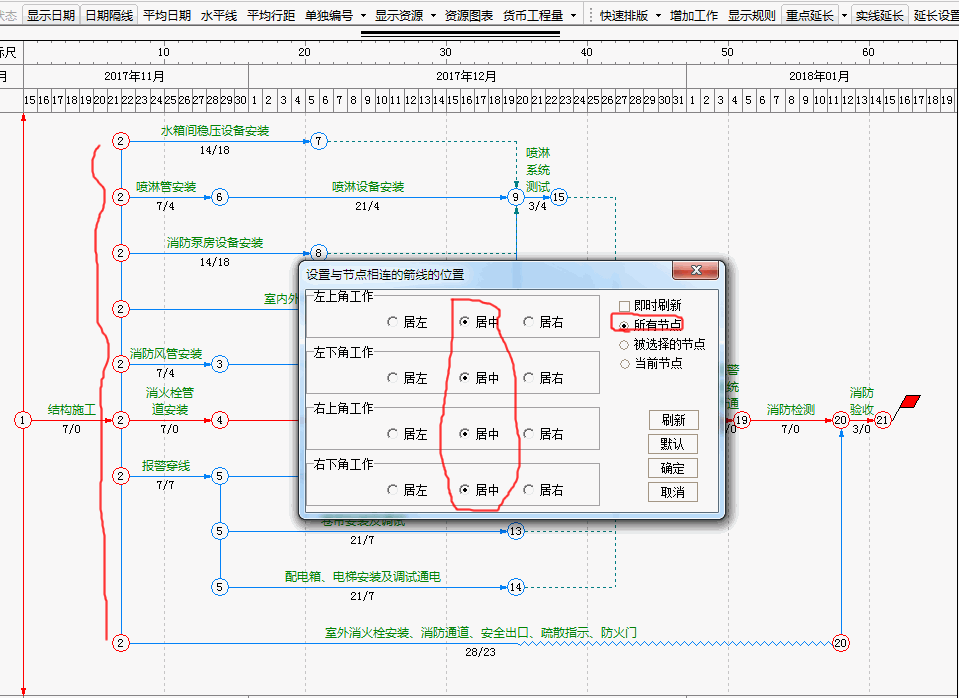Expand 快速排版 dropdown arrow
The image size is (959, 698).
coord(658,15)
